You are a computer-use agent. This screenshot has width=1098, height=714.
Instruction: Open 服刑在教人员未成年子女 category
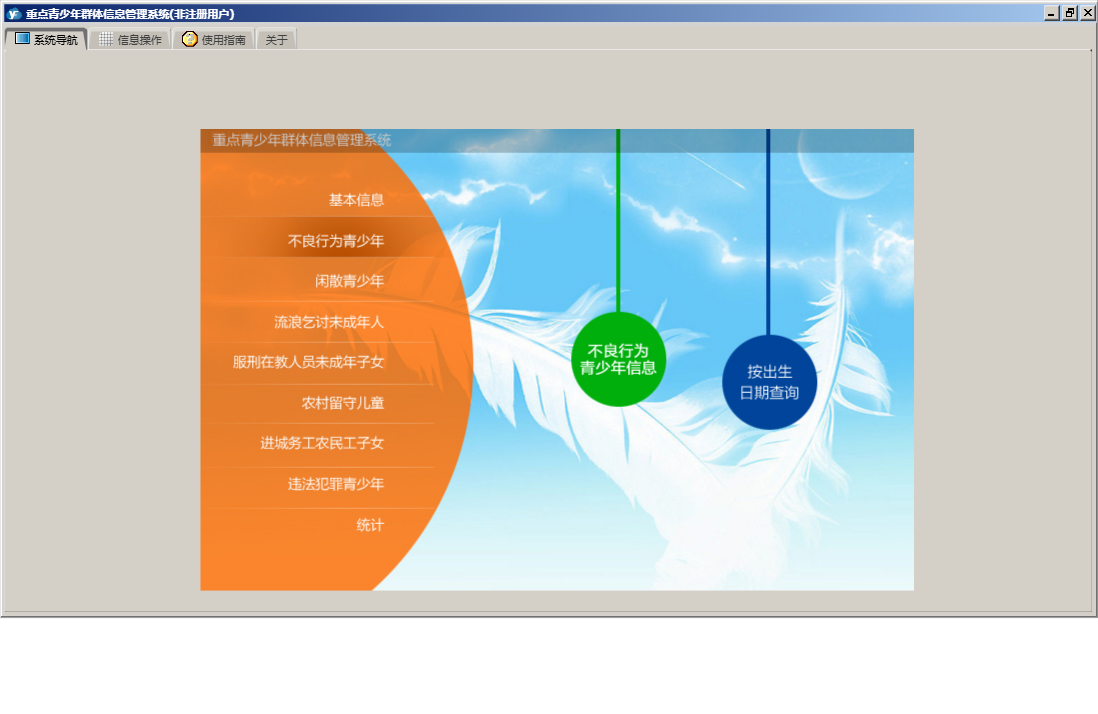point(308,362)
